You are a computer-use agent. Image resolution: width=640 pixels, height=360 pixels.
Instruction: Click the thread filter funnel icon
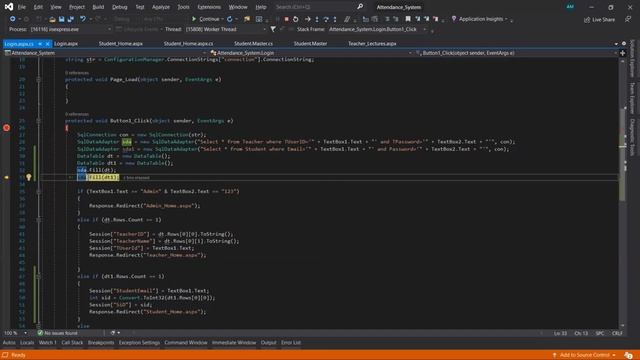click(x=273, y=29)
